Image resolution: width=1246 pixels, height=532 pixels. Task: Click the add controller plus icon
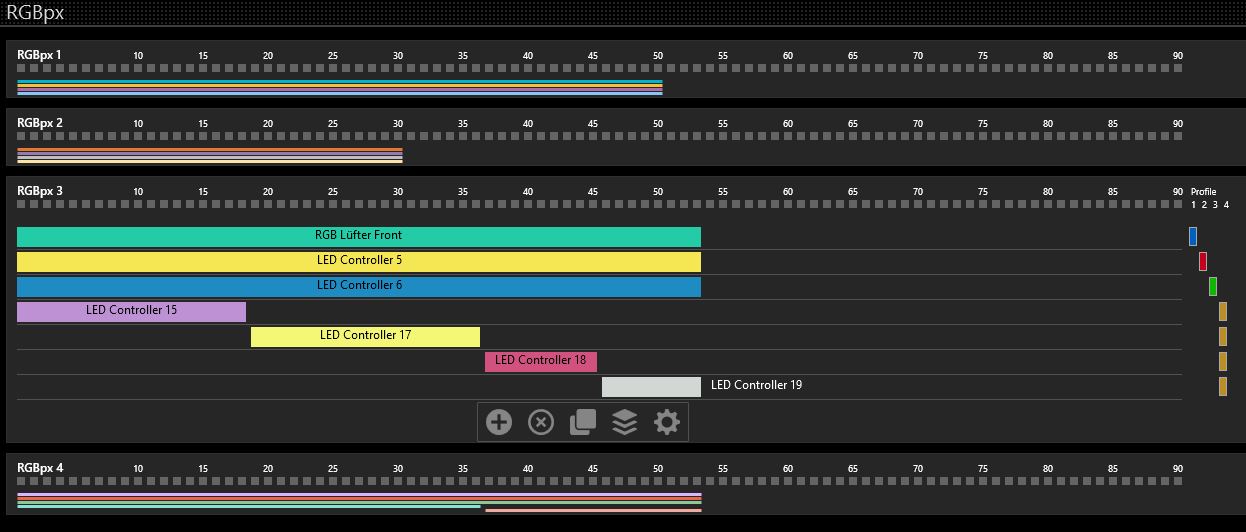coord(499,422)
